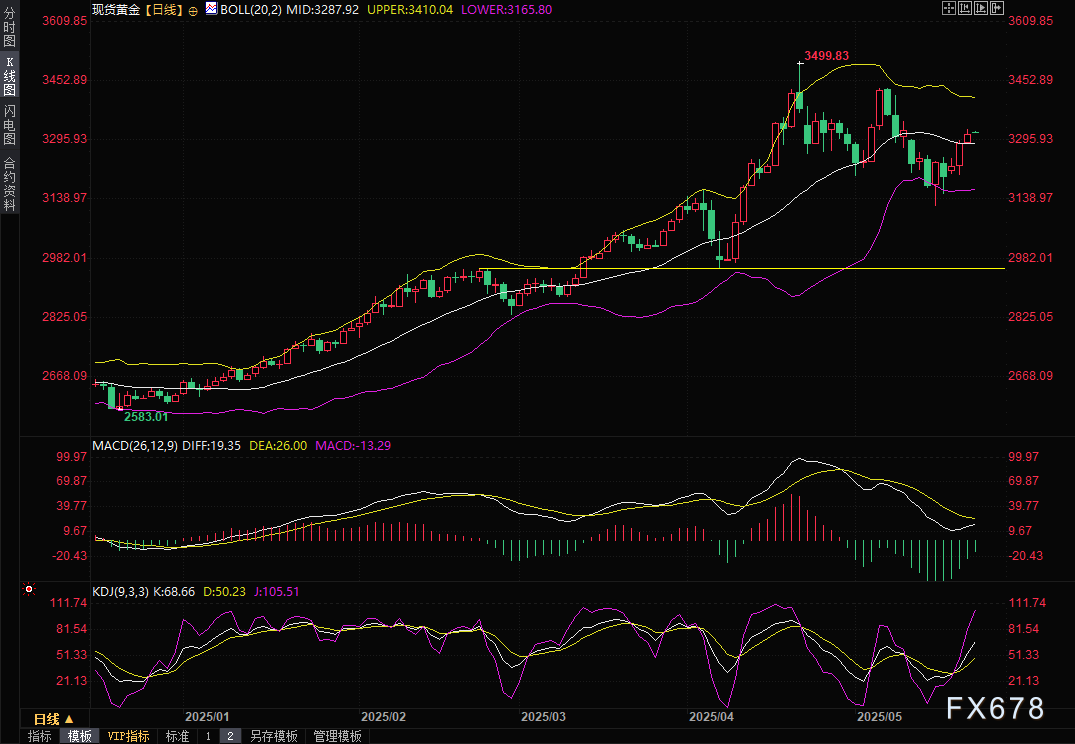Open the 合约资料 side tab
Image resolution: width=1075 pixels, height=744 pixels.
click(9, 183)
